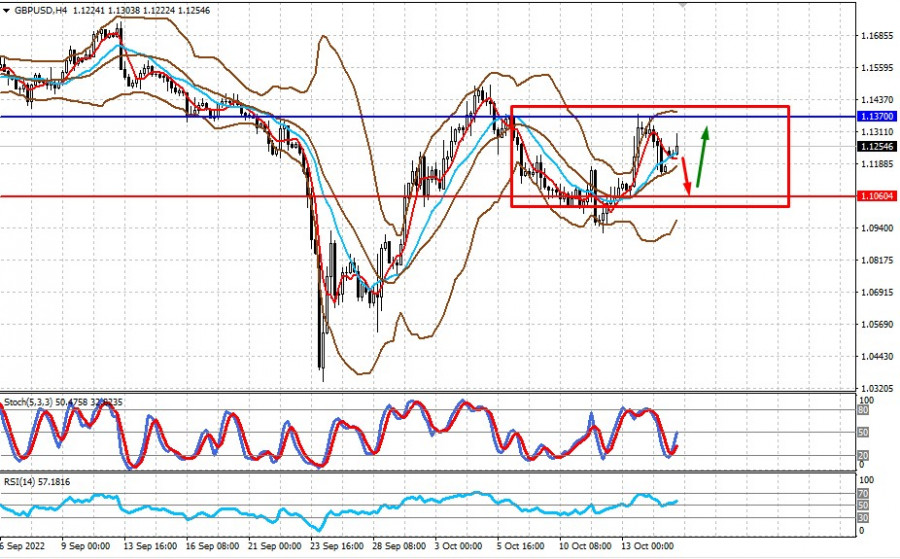The image size is (900, 559).
Task: Click the 1.16855 price axis label
Action: [x=877, y=36]
